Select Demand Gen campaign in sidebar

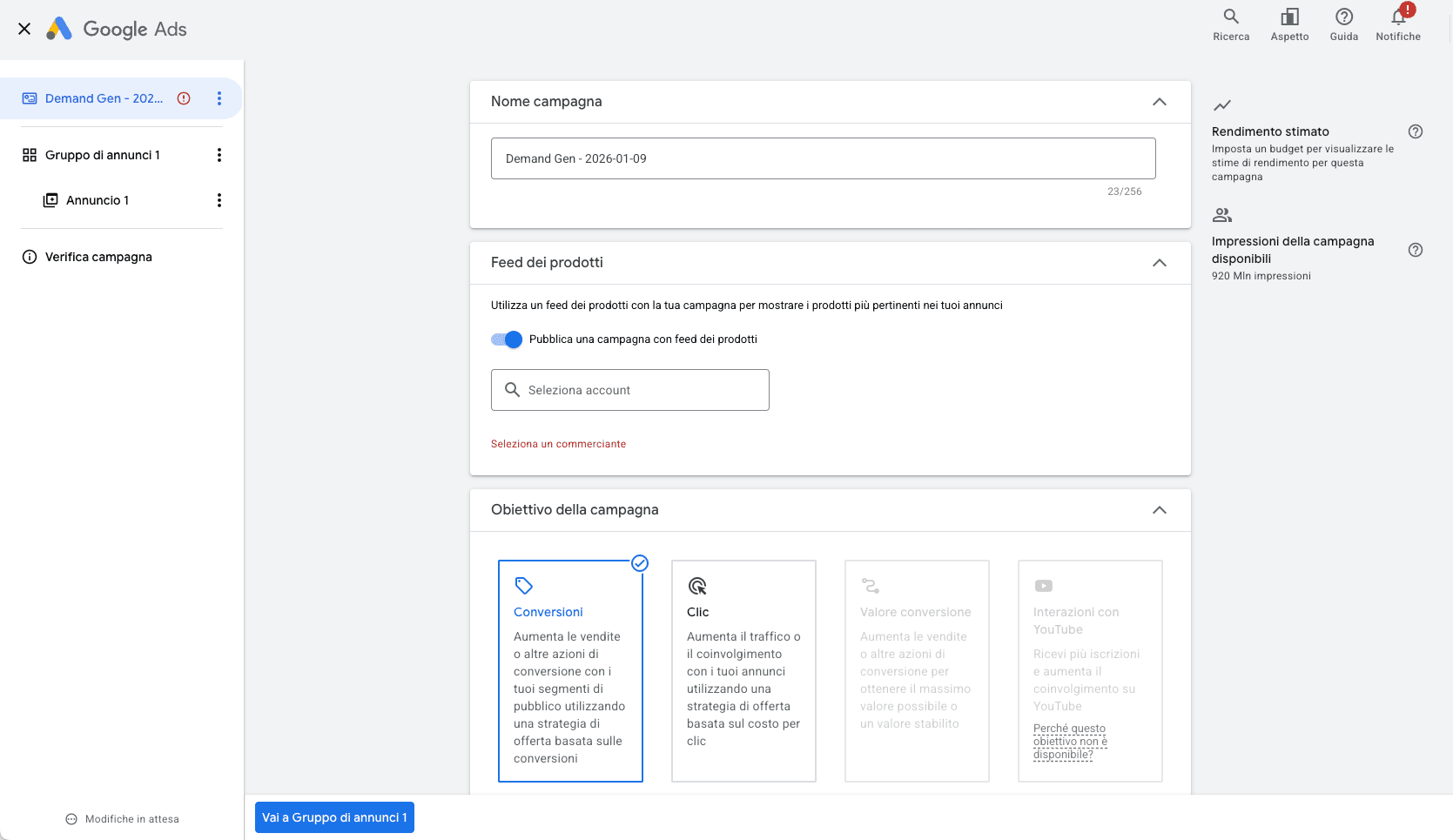coord(104,98)
